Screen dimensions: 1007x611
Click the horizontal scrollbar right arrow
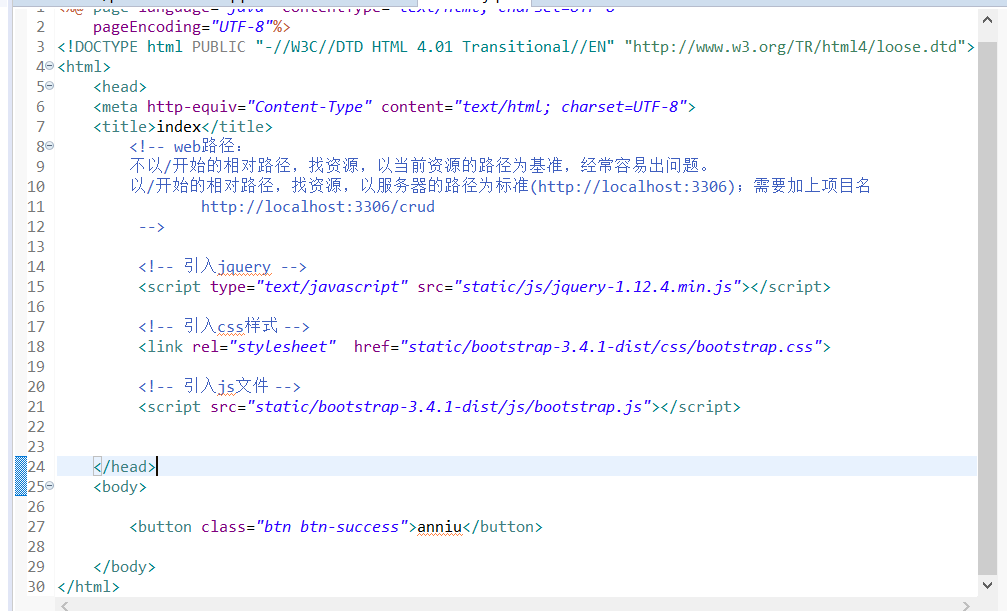(x=966, y=605)
